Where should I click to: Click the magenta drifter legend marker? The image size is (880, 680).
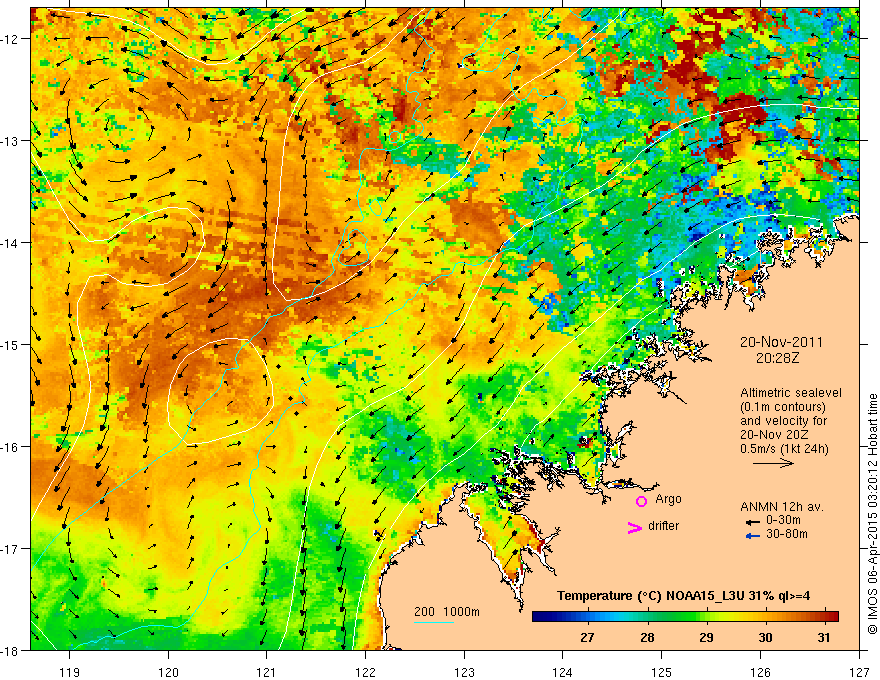pos(635,527)
